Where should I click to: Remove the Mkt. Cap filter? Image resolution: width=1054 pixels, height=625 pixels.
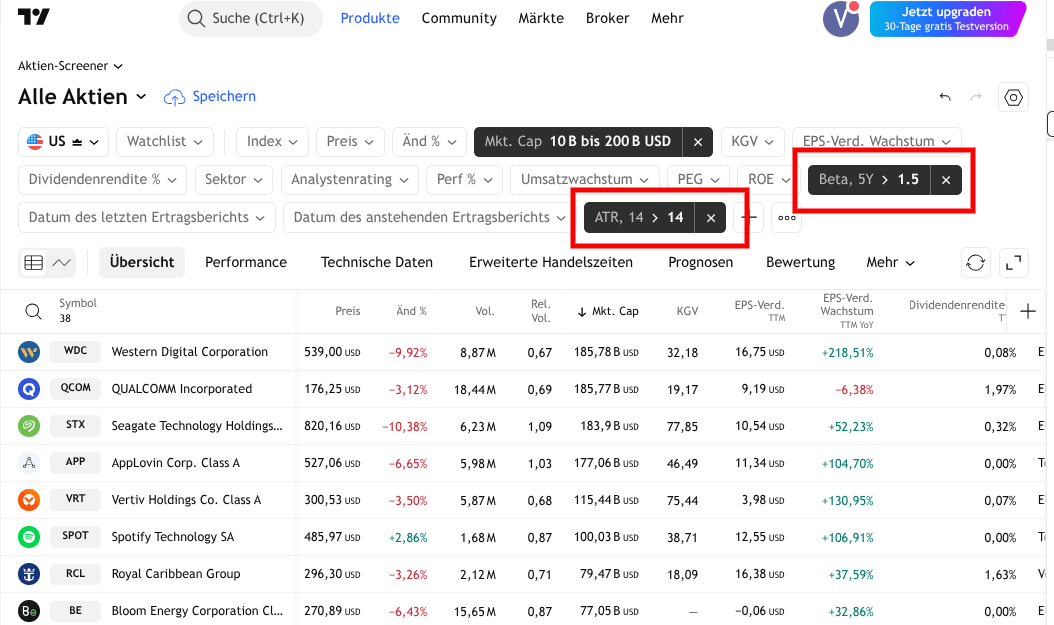pyautogui.click(x=698, y=142)
